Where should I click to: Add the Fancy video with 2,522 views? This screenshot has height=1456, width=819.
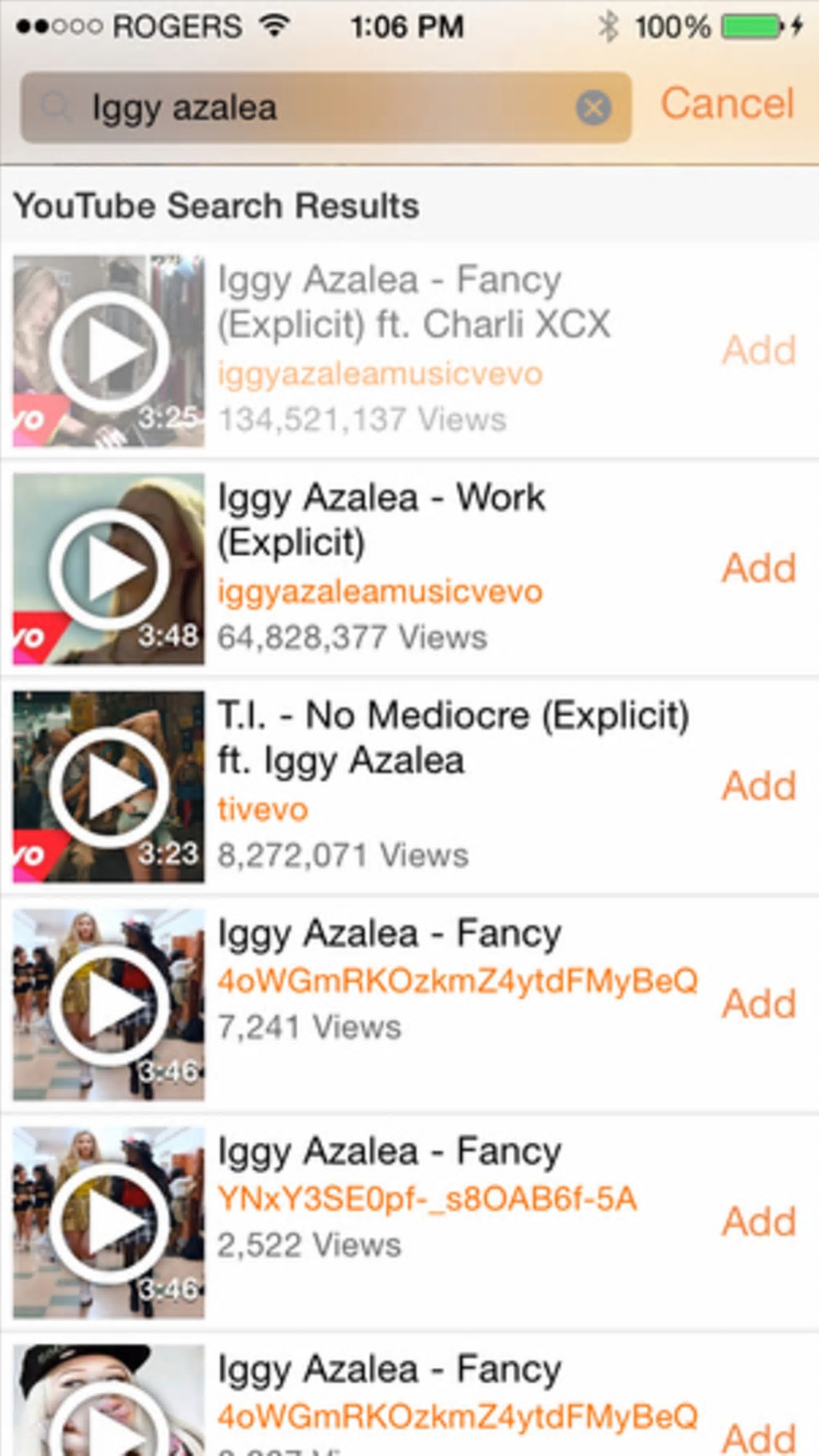click(759, 1221)
